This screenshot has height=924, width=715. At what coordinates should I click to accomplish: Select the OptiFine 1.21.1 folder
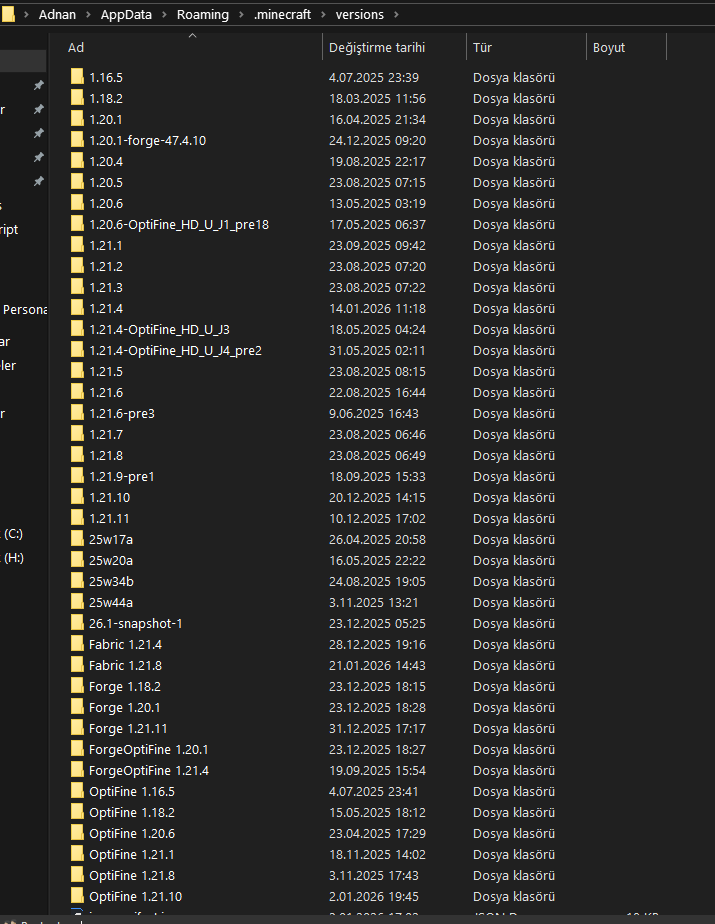click(x=131, y=854)
